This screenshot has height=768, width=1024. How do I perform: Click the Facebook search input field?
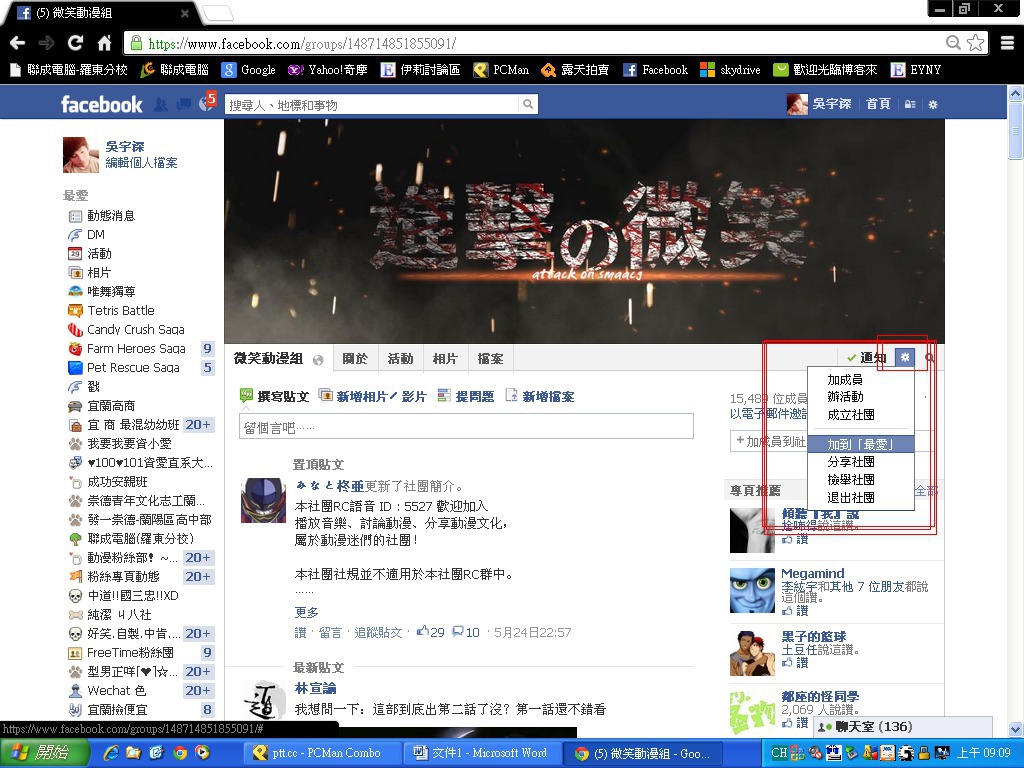coord(373,104)
